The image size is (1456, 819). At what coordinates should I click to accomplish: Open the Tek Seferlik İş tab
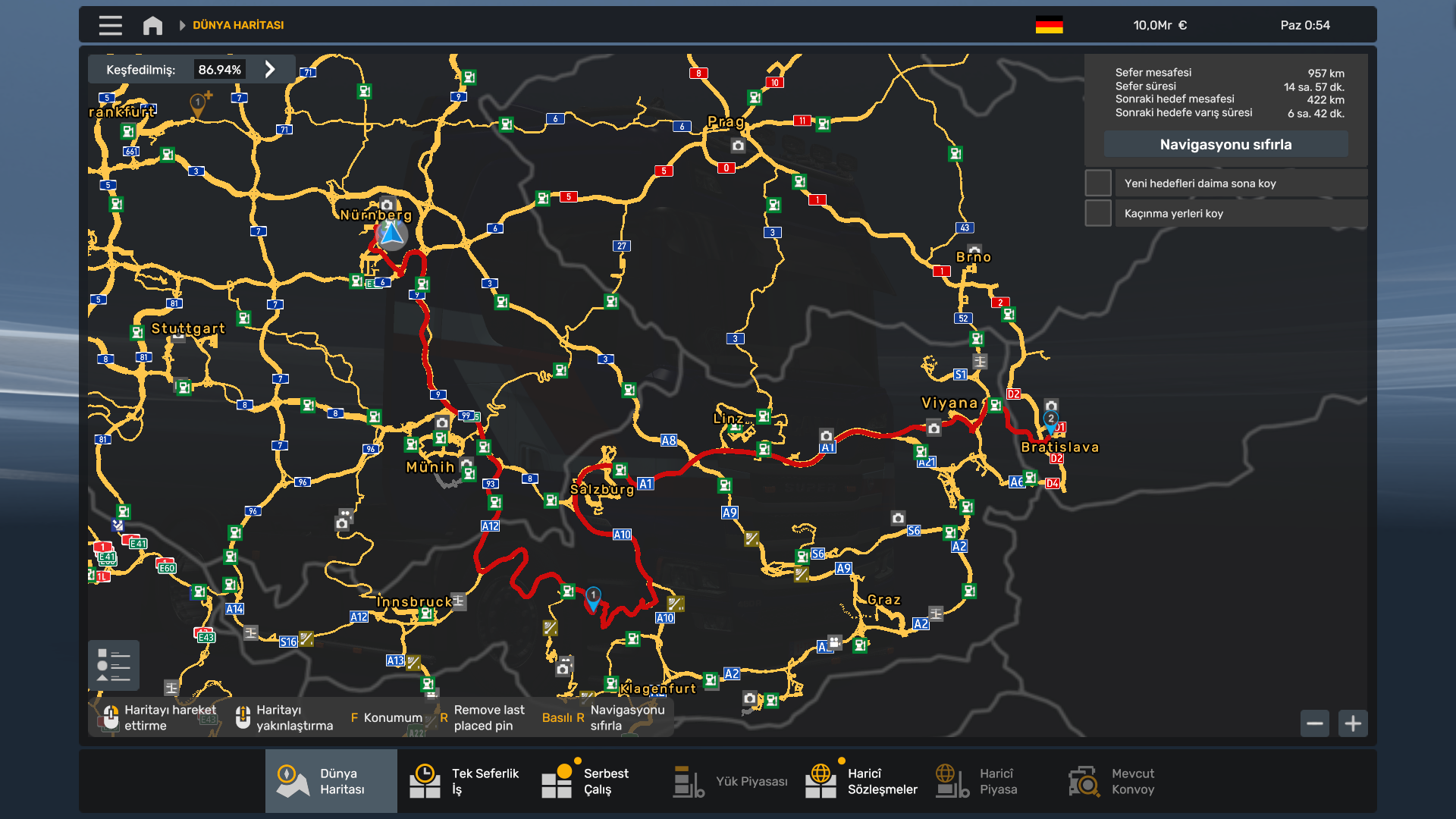pos(463,781)
